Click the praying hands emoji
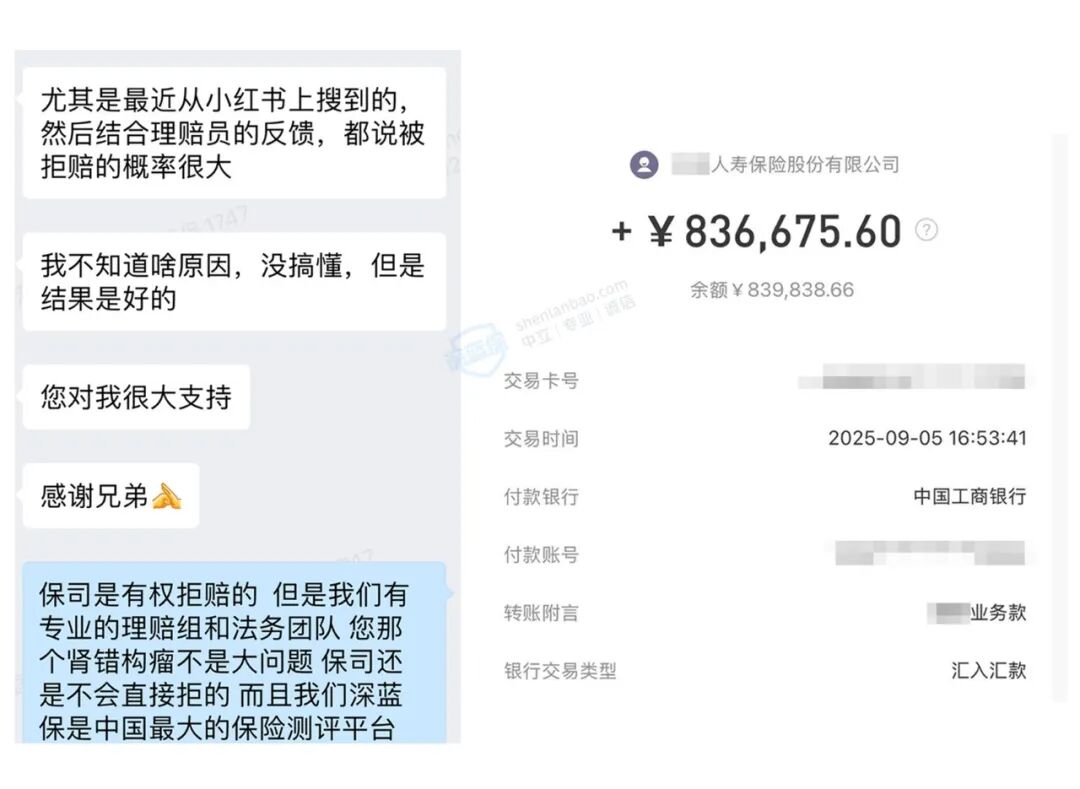The width and height of the screenshot is (1080, 789). point(167,496)
